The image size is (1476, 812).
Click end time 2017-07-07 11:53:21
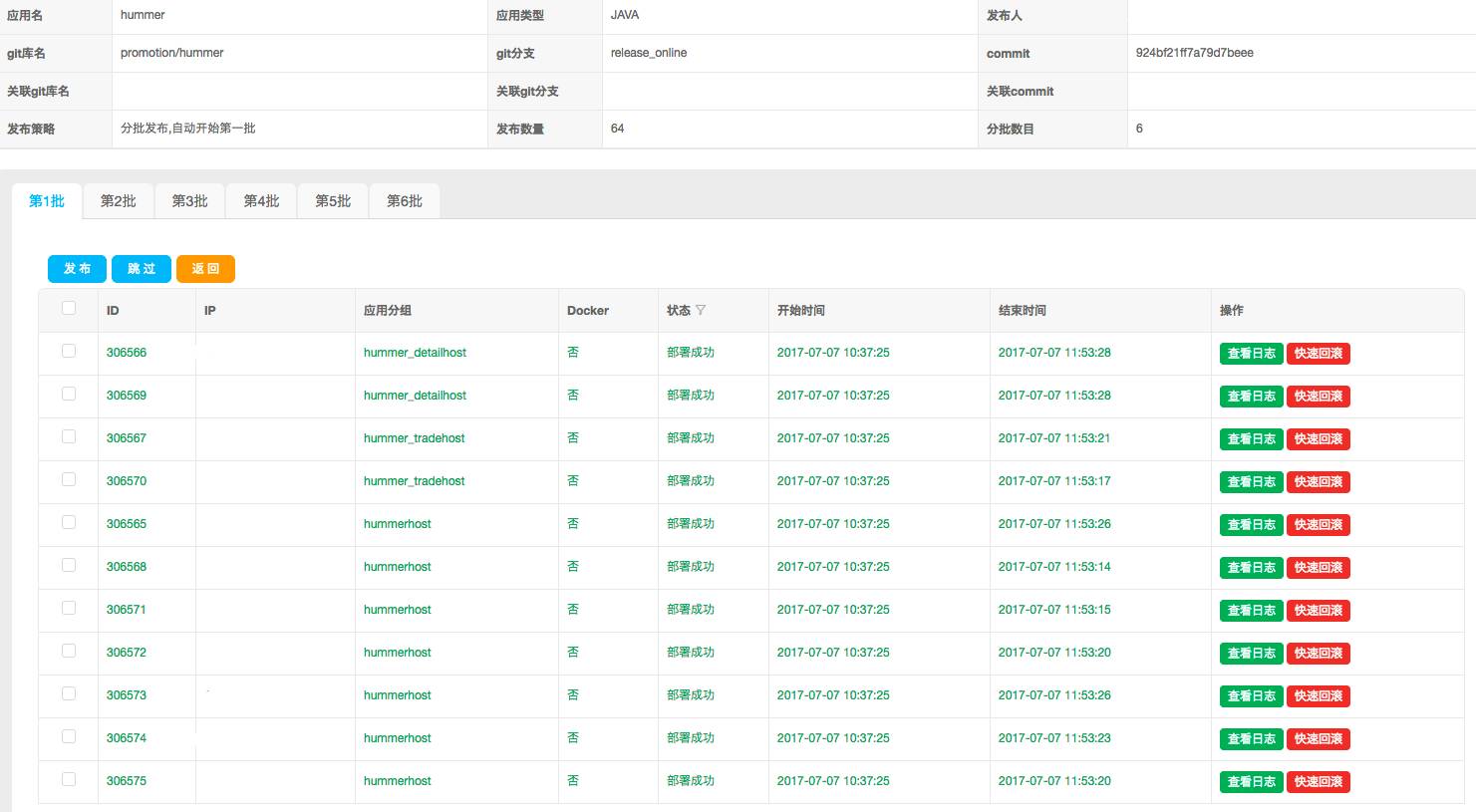pyautogui.click(x=1054, y=438)
